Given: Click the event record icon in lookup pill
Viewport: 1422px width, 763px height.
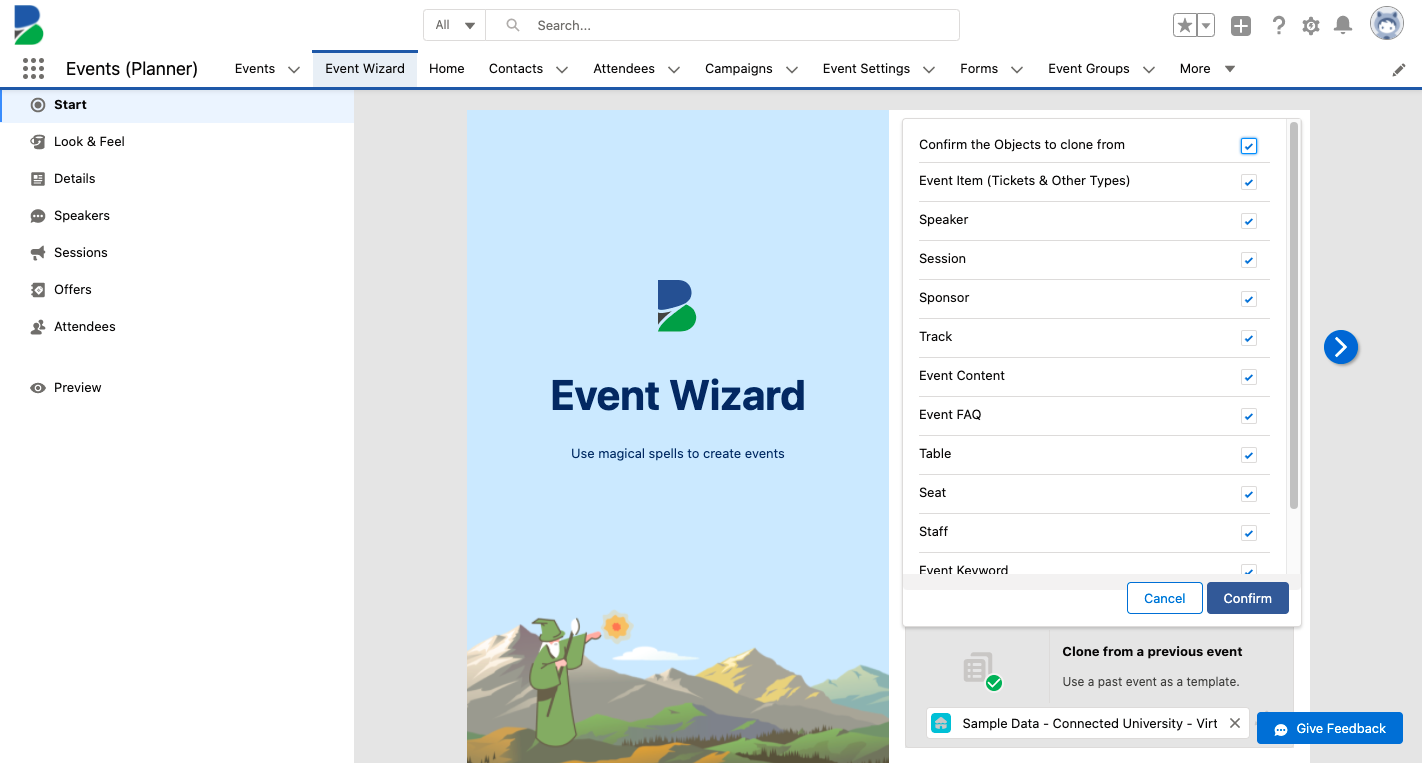Looking at the screenshot, I should click(x=941, y=723).
